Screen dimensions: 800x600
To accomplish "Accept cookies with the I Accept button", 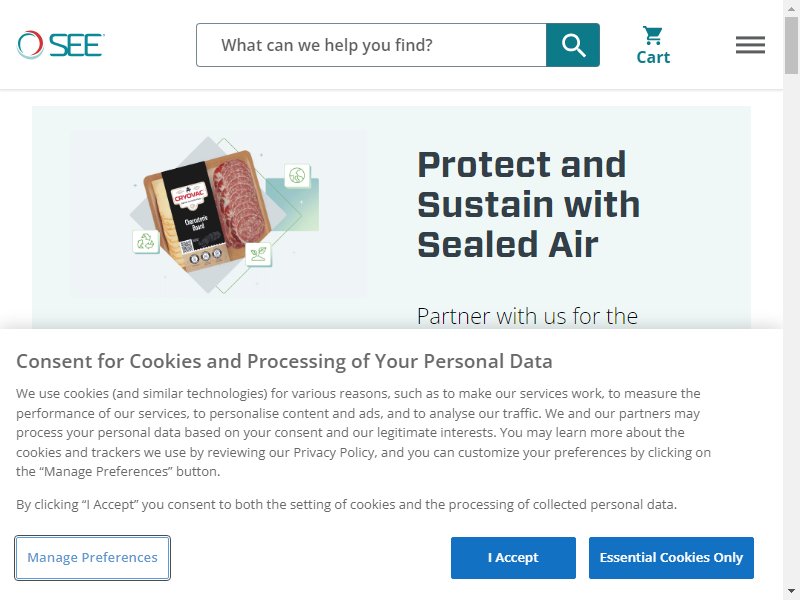I will [513, 558].
